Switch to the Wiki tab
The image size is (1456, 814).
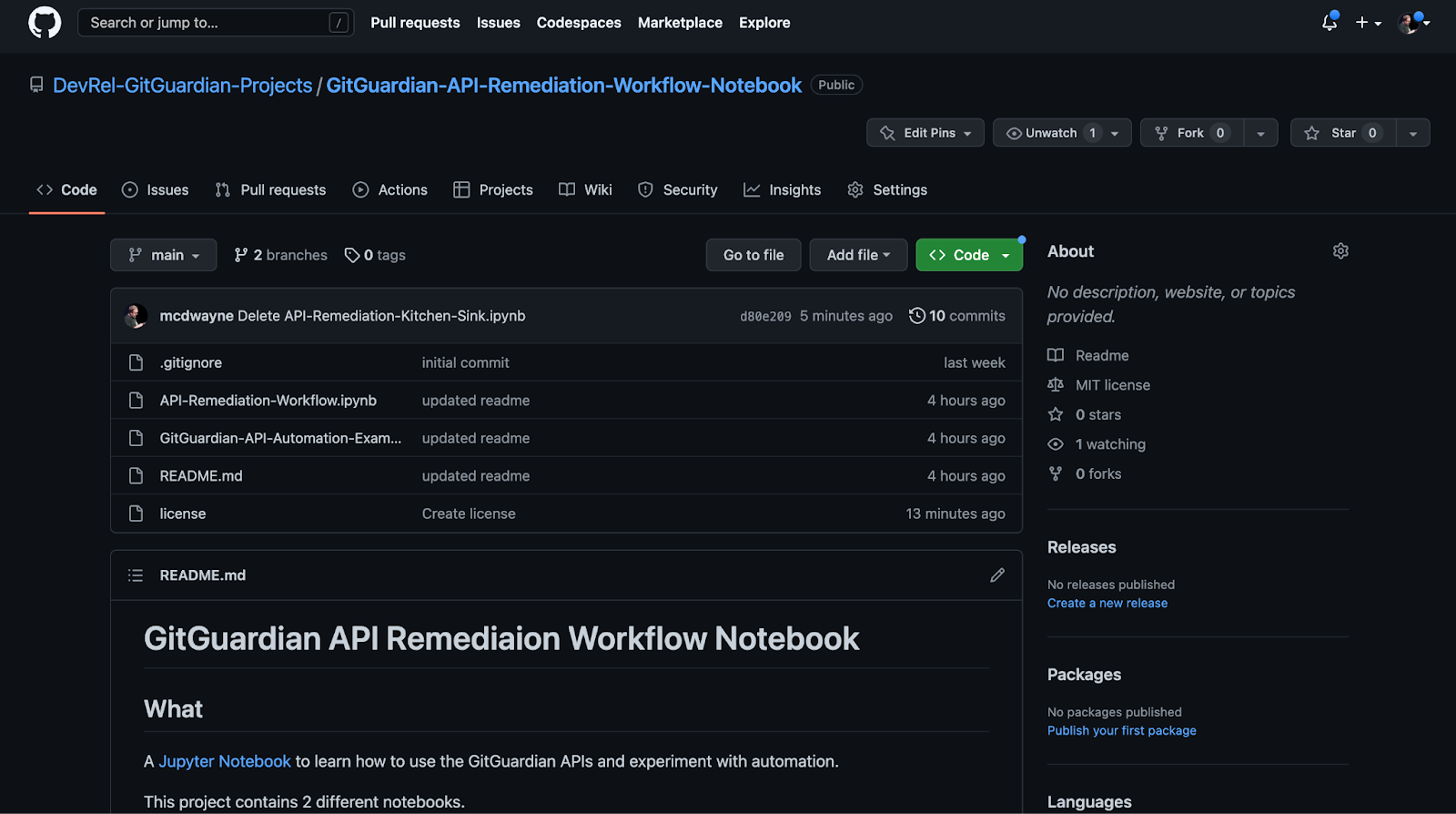pyautogui.click(x=585, y=190)
